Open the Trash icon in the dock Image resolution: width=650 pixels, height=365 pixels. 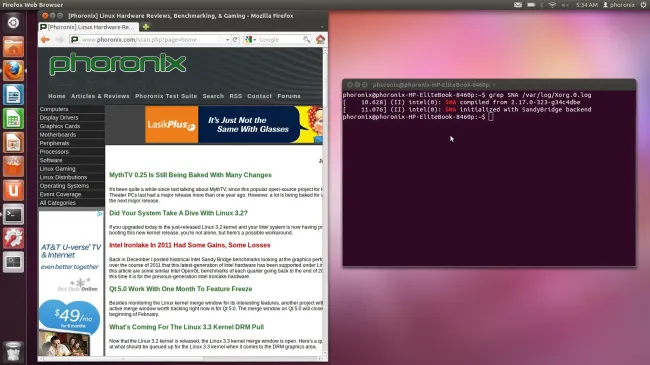pyautogui.click(x=13, y=352)
